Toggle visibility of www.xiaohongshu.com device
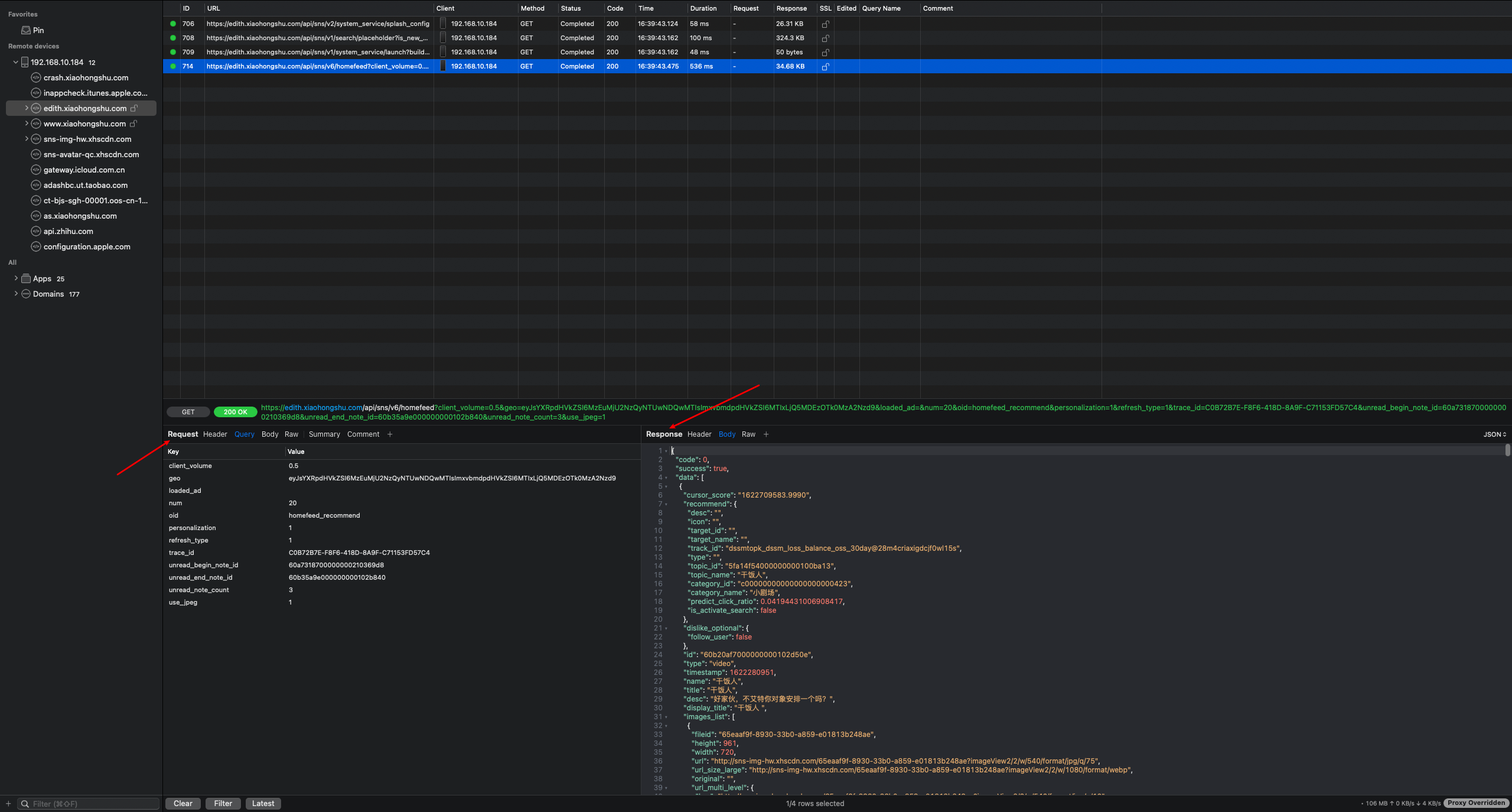1512x812 pixels. [x=26, y=123]
